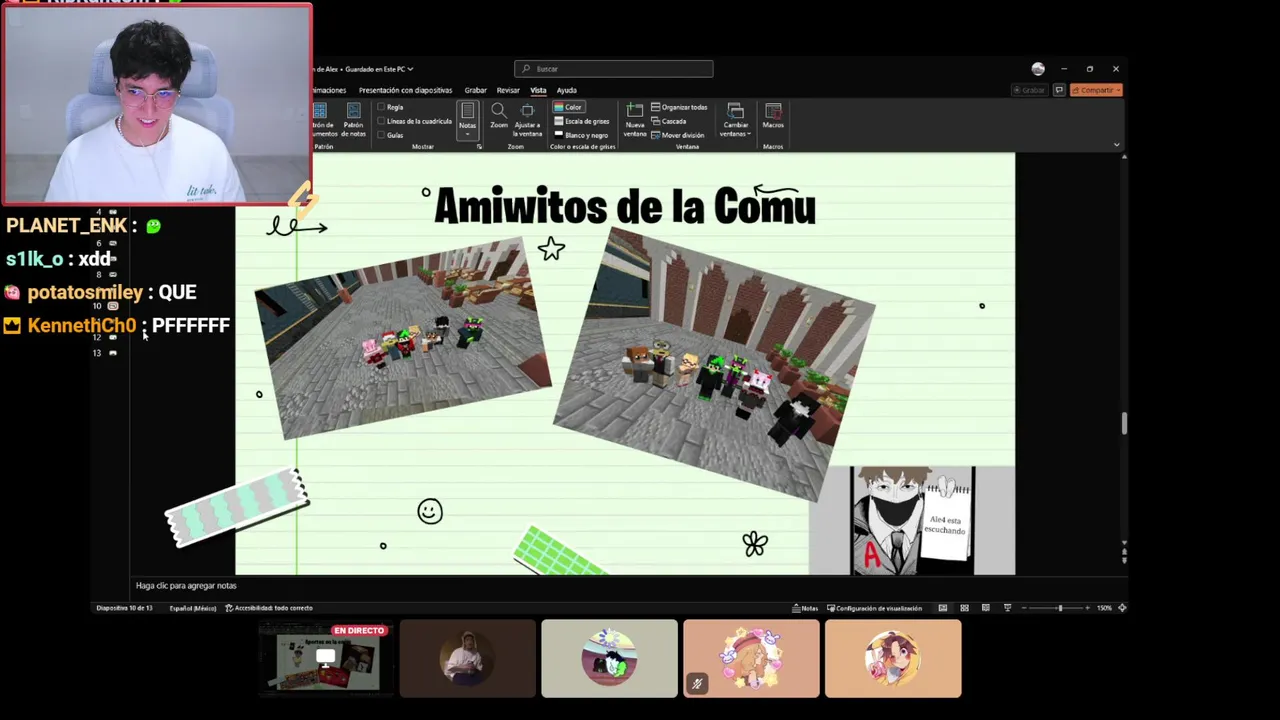
Task: Open Presentación con diapositivas tab
Action: [x=405, y=90]
